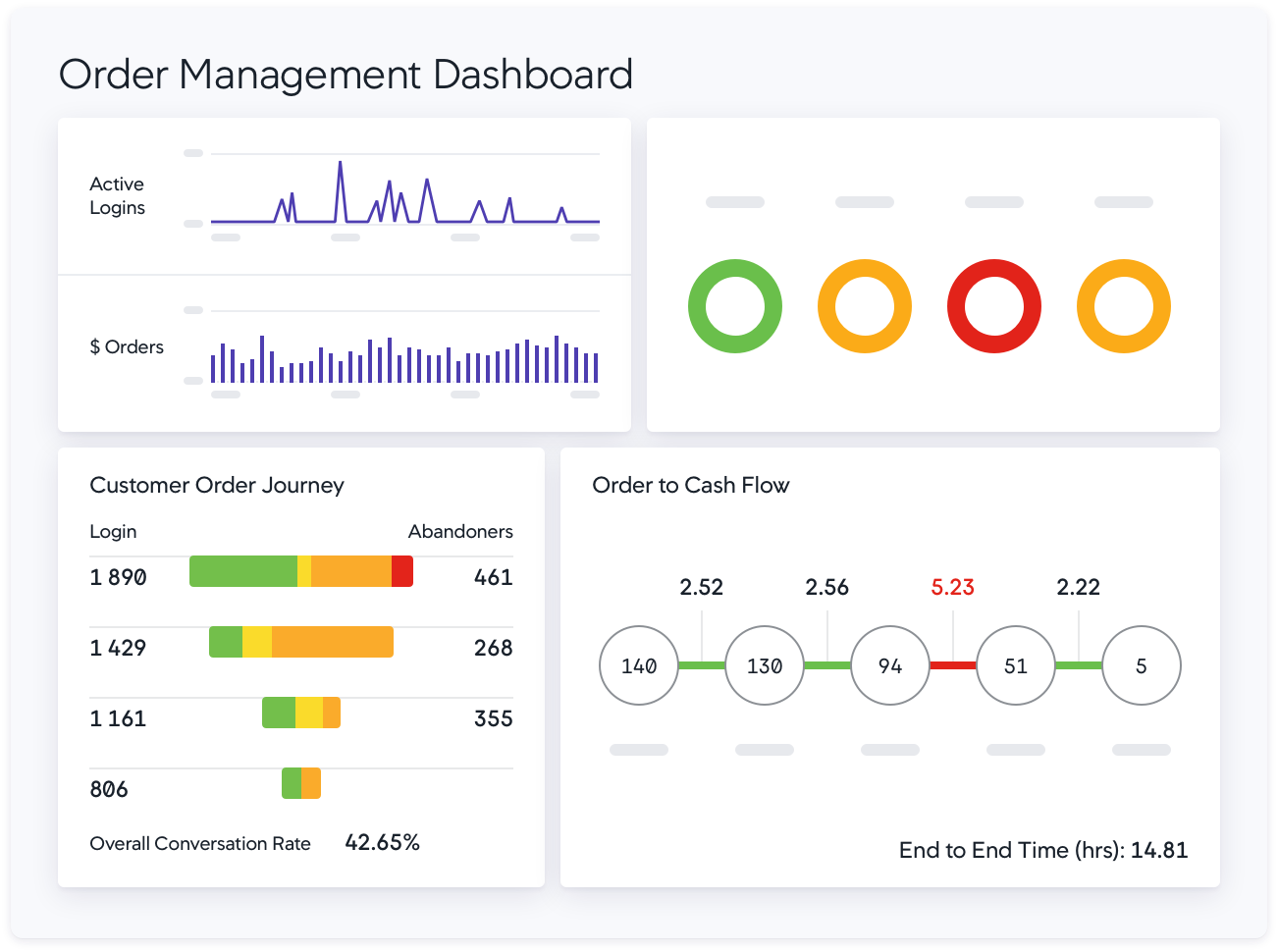Click the Customer Order Journey heading

(217, 486)
